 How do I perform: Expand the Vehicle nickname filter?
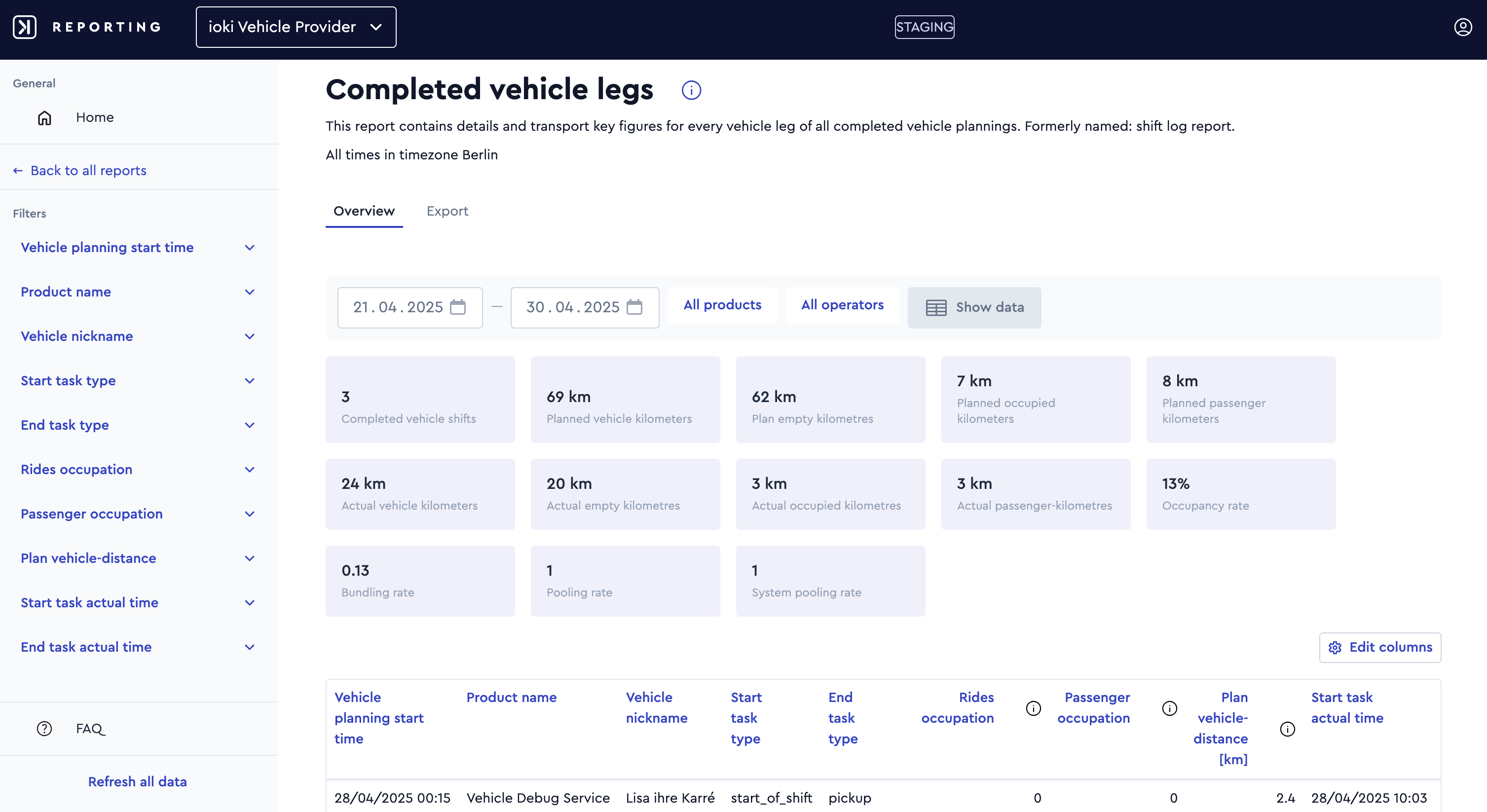tap(137, 336)
